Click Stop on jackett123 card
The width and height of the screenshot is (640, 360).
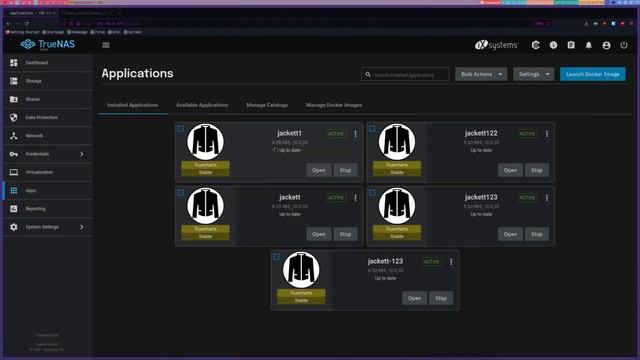pos(537,234)
